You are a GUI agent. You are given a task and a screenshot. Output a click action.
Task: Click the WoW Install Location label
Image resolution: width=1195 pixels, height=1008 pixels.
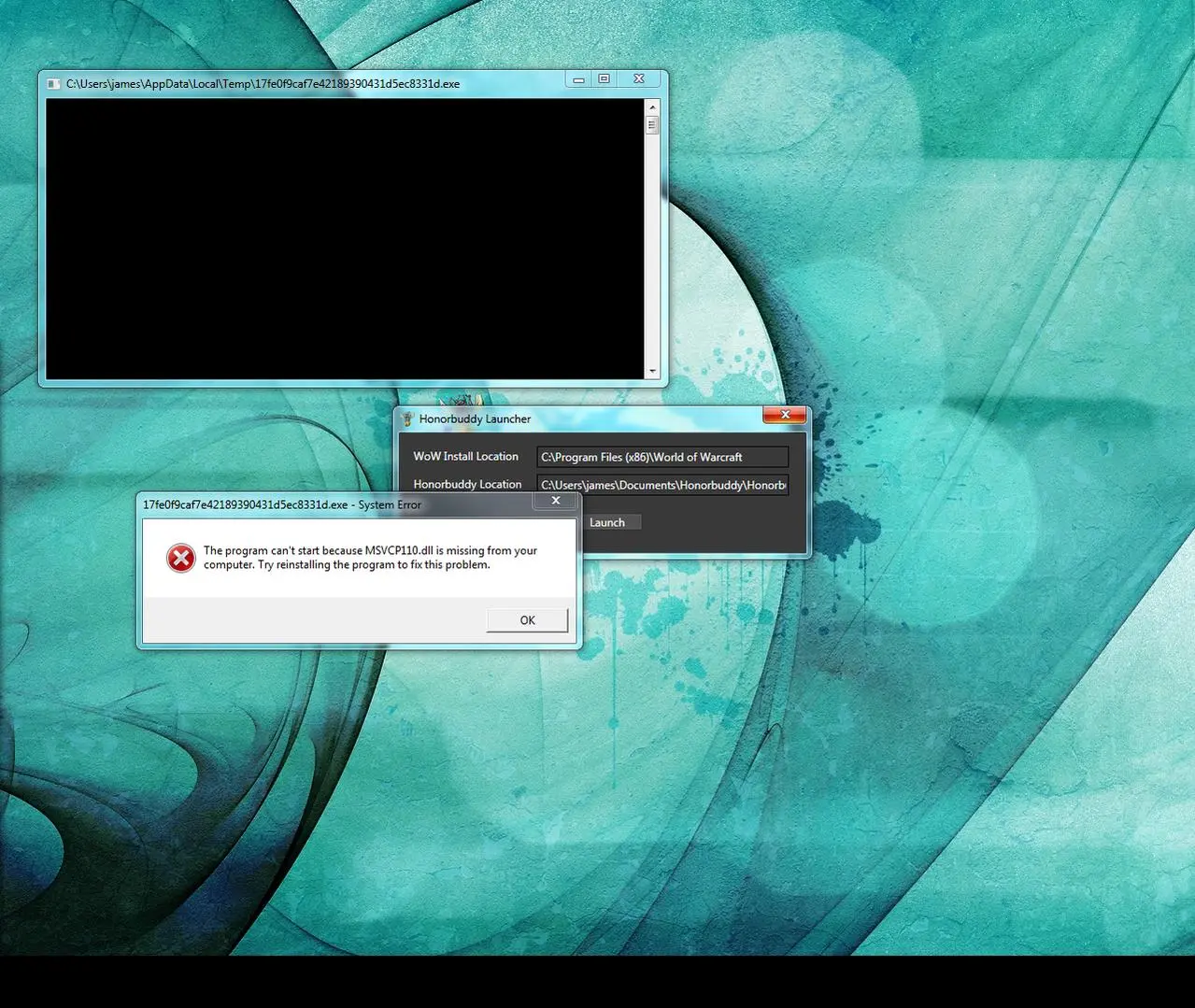click(466, 456)
